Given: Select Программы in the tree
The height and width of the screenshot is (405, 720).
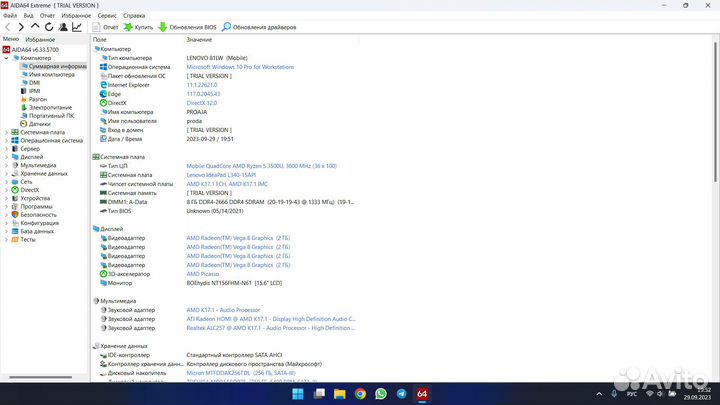Looking at the screenshot, I should [x=32, y=207].
